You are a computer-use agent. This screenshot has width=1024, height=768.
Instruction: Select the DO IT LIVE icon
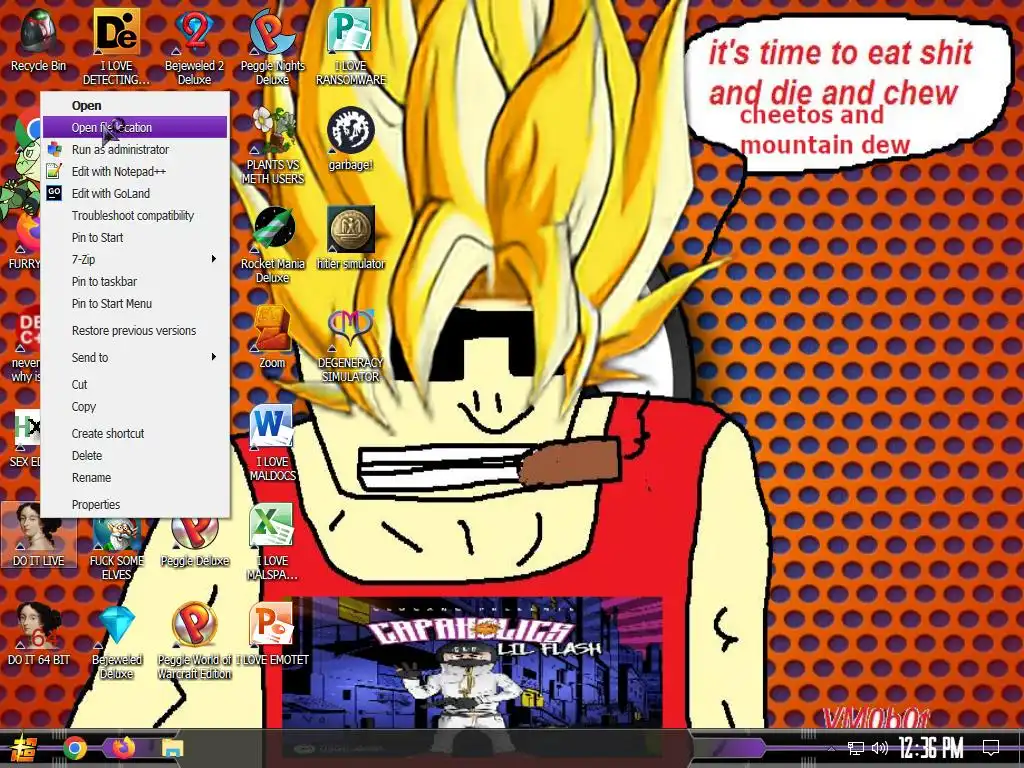click(39, 536)
